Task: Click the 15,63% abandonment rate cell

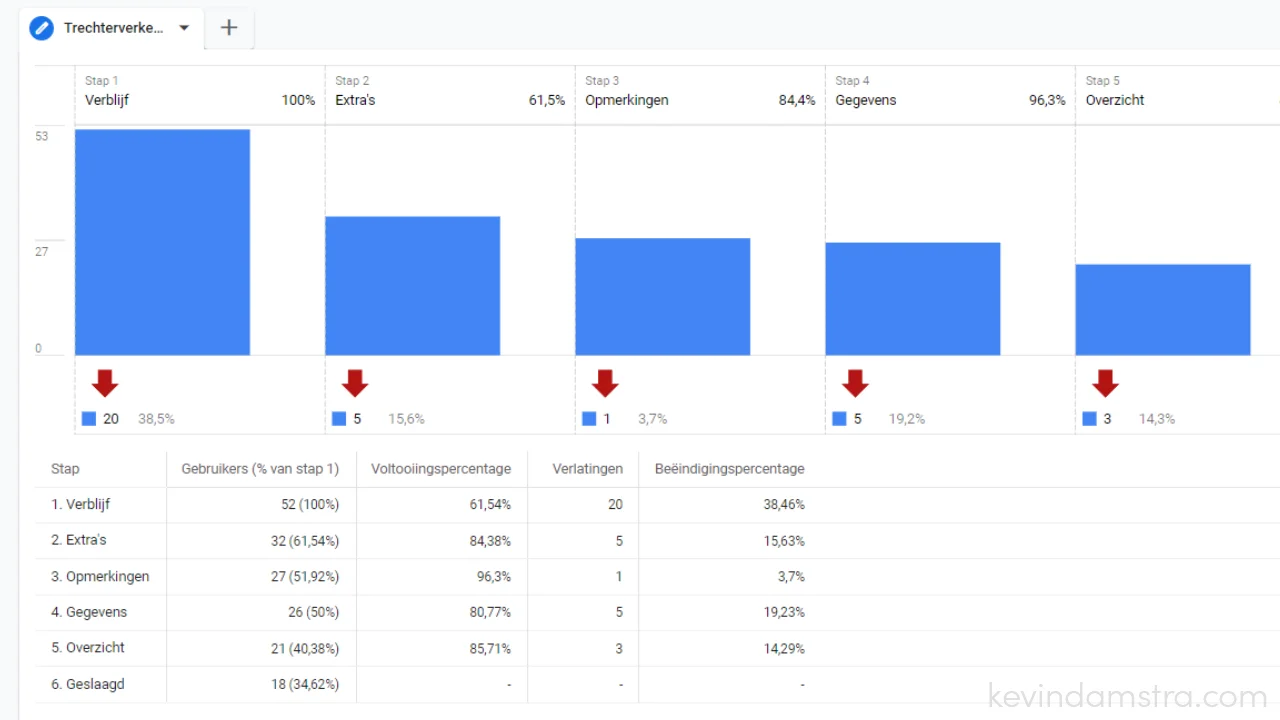Action: pyautogui.click(x=784, y=541)
